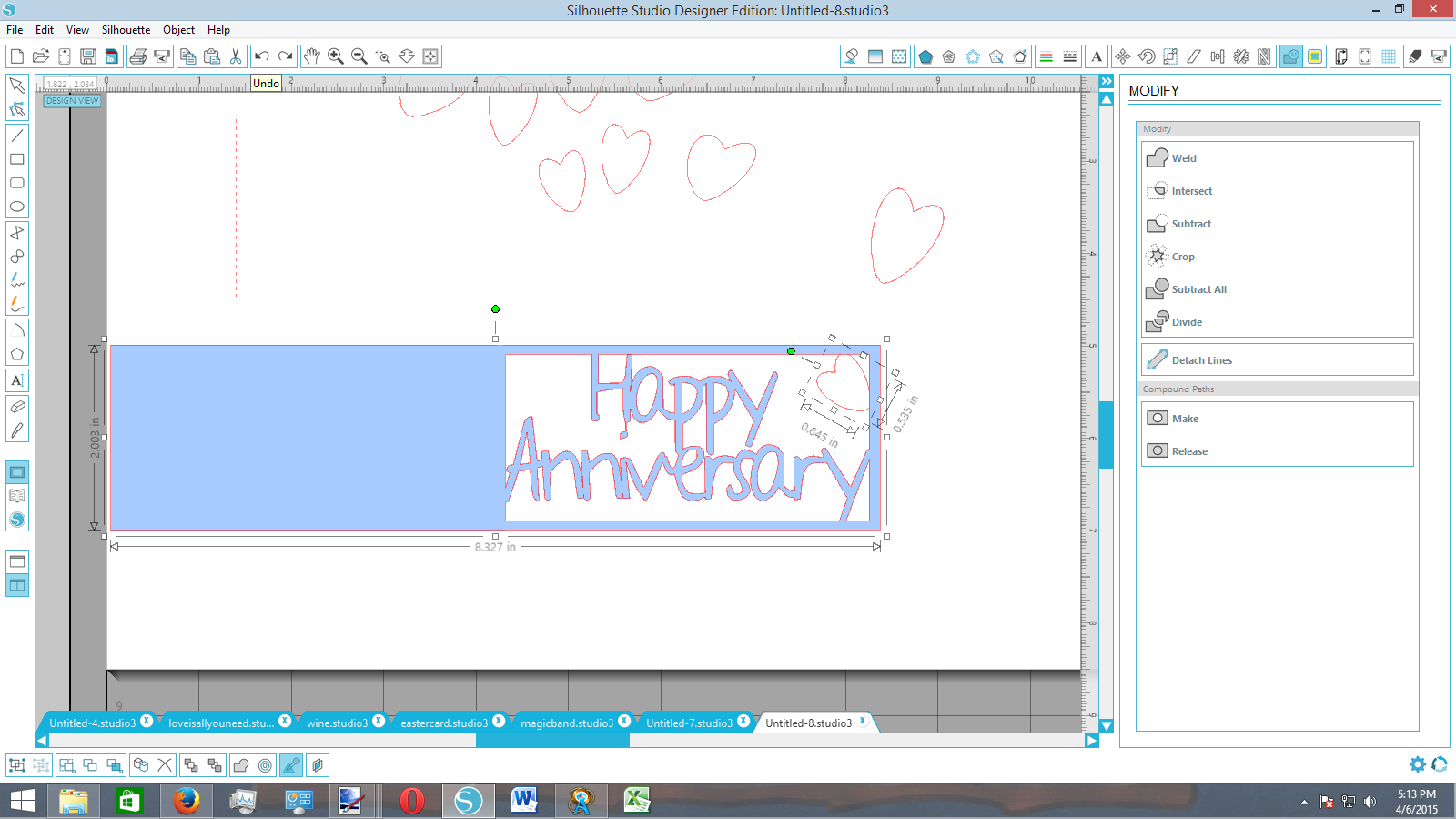
Task: Click Detach Lines button
Action: click(1277, 360)
